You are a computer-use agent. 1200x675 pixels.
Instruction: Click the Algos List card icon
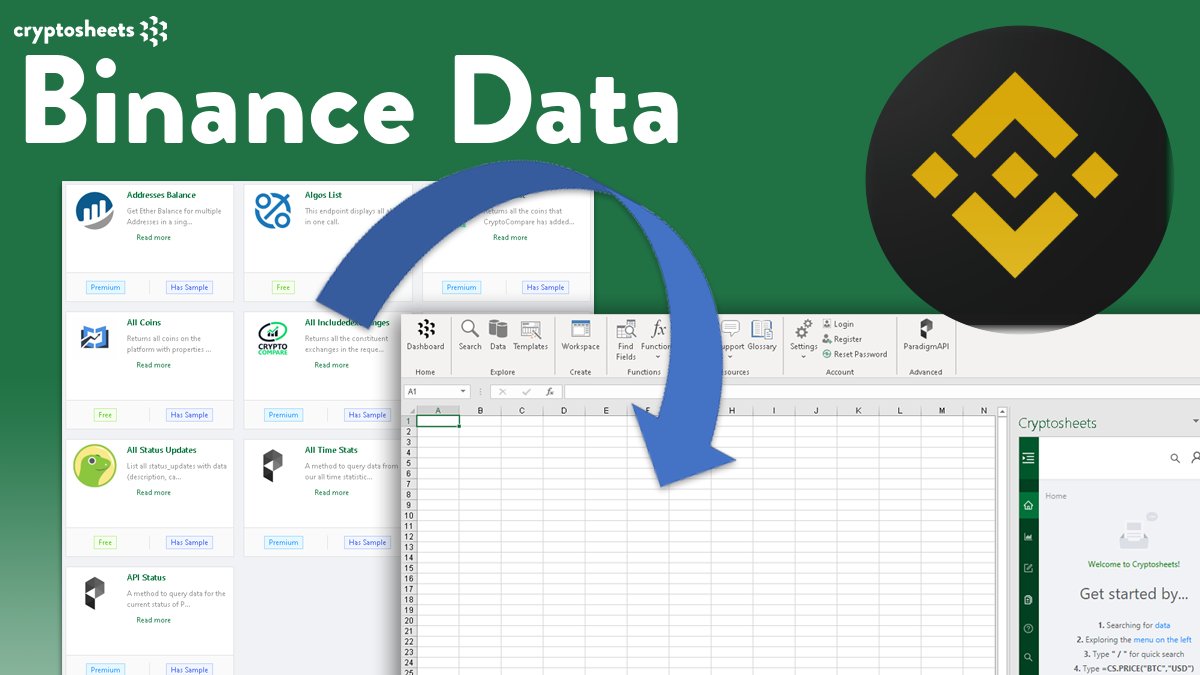pos(273,210)
